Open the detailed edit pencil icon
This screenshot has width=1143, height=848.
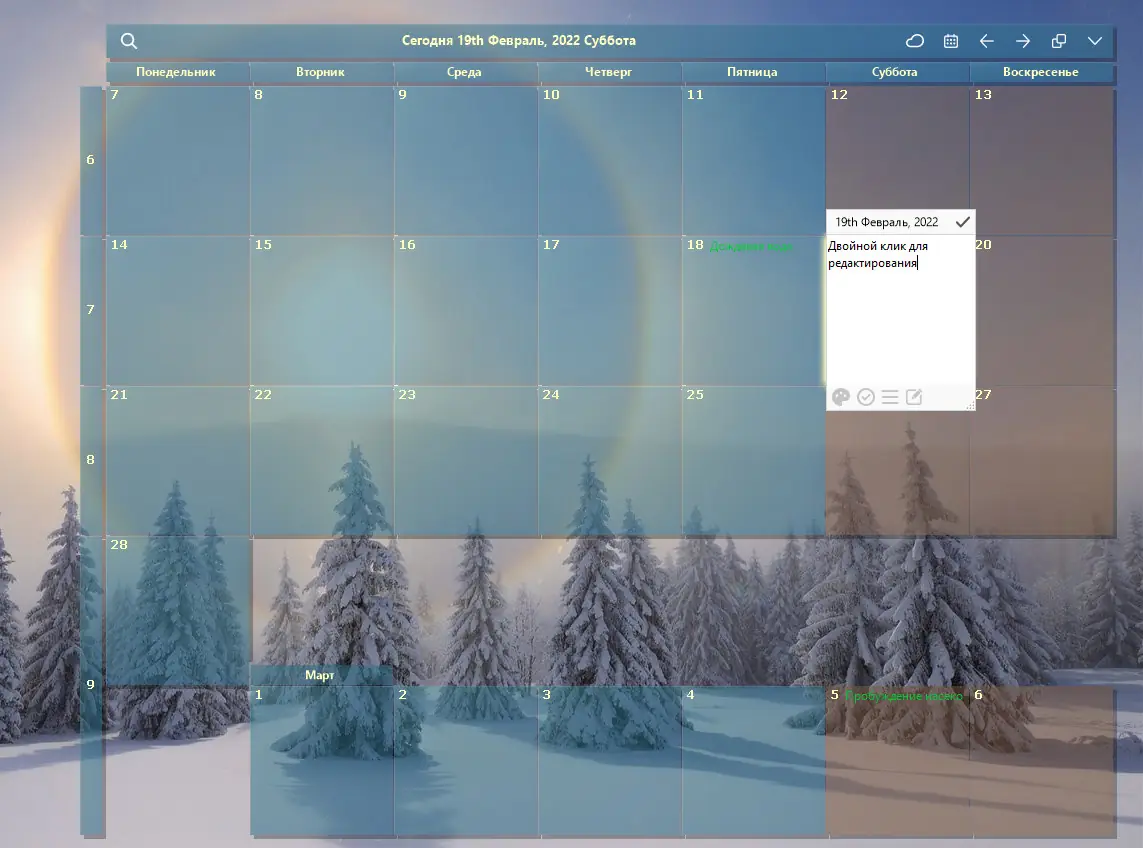pyautogui.click(x=914, y=397)
